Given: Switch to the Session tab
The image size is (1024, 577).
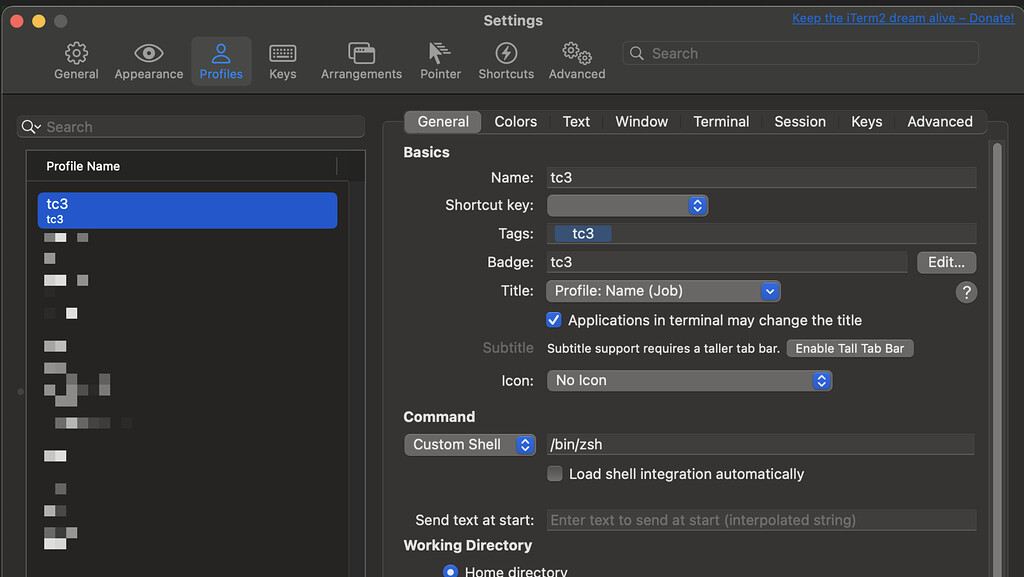Looking at the screenshot, I should (x=800, y=121).
